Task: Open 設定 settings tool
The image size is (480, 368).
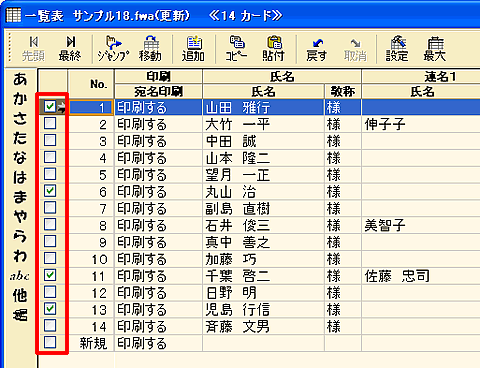Action: click(397, 49)
